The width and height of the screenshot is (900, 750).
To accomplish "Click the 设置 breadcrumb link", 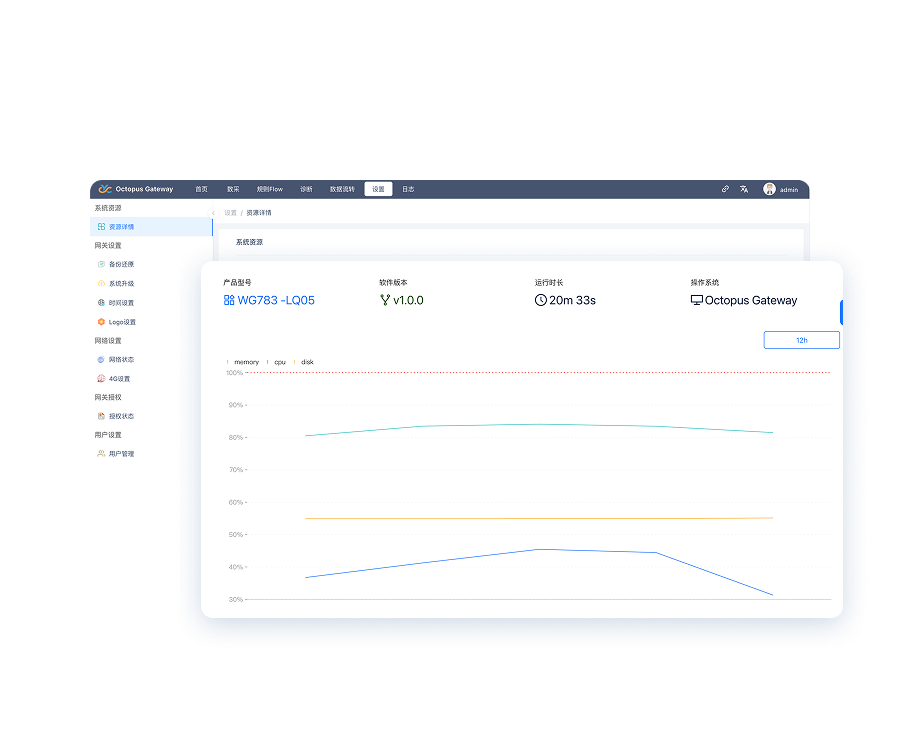I will pos(230,213).
